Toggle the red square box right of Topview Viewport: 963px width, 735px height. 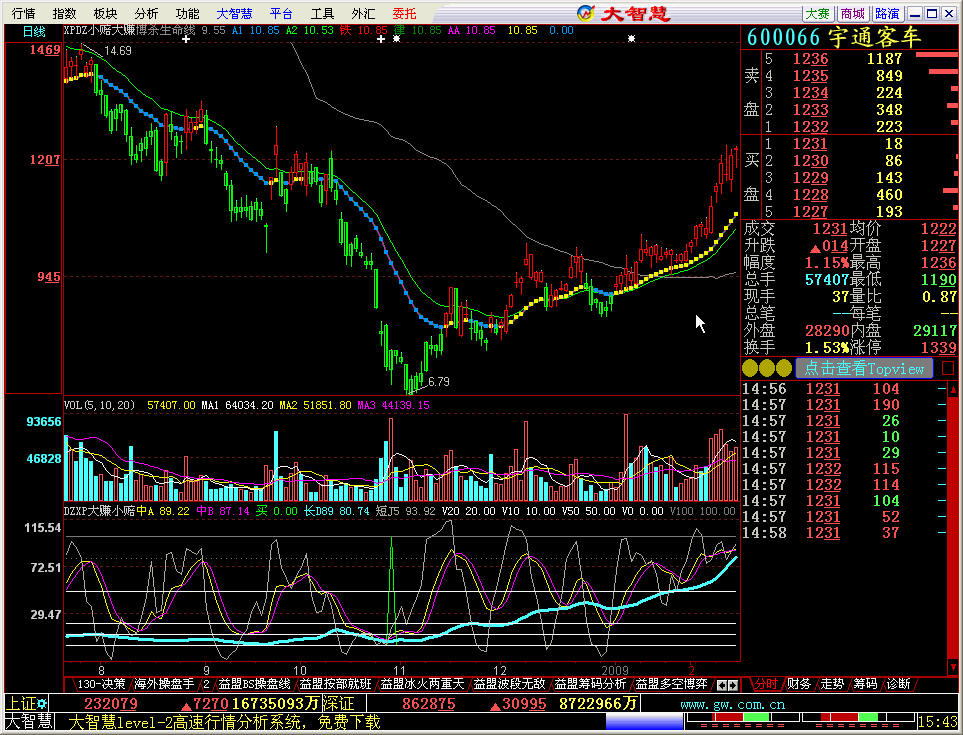click(x=948, y=368)
